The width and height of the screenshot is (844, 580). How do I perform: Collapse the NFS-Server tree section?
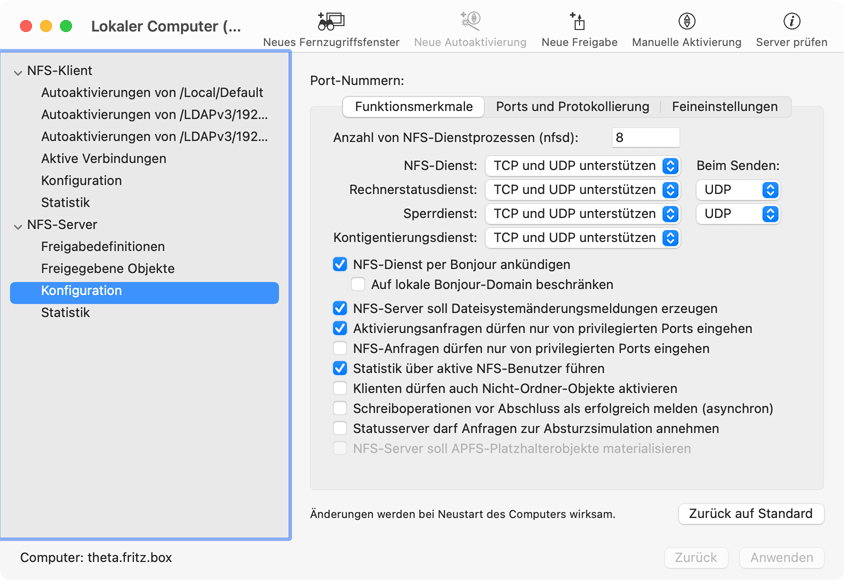tap(18, 227)
